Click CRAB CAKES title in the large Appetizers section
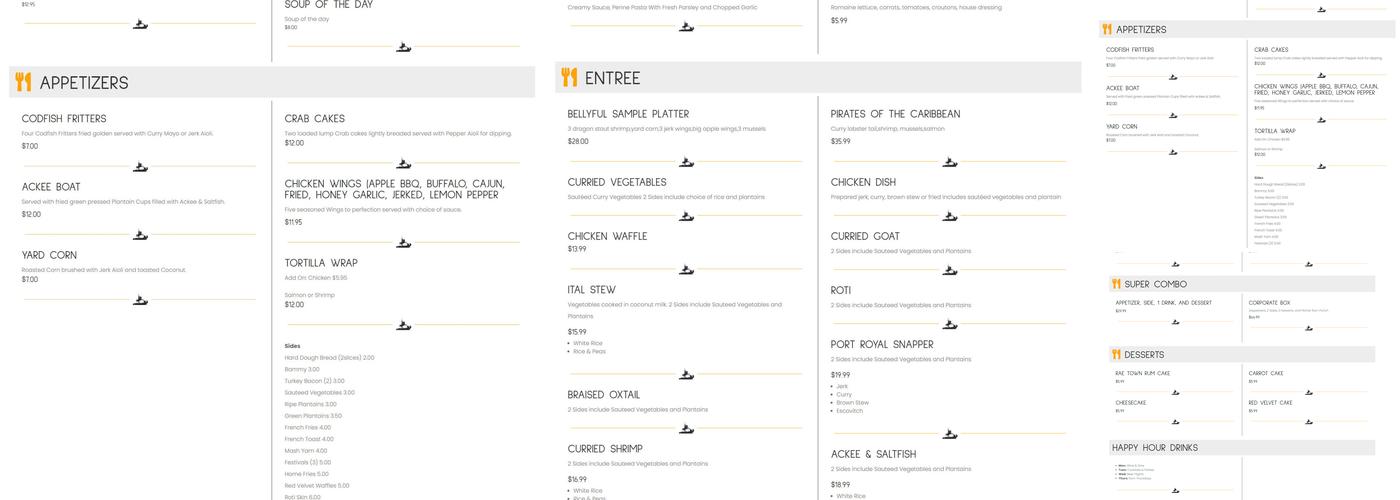The image size is (1400, 500). click(316, 119)
